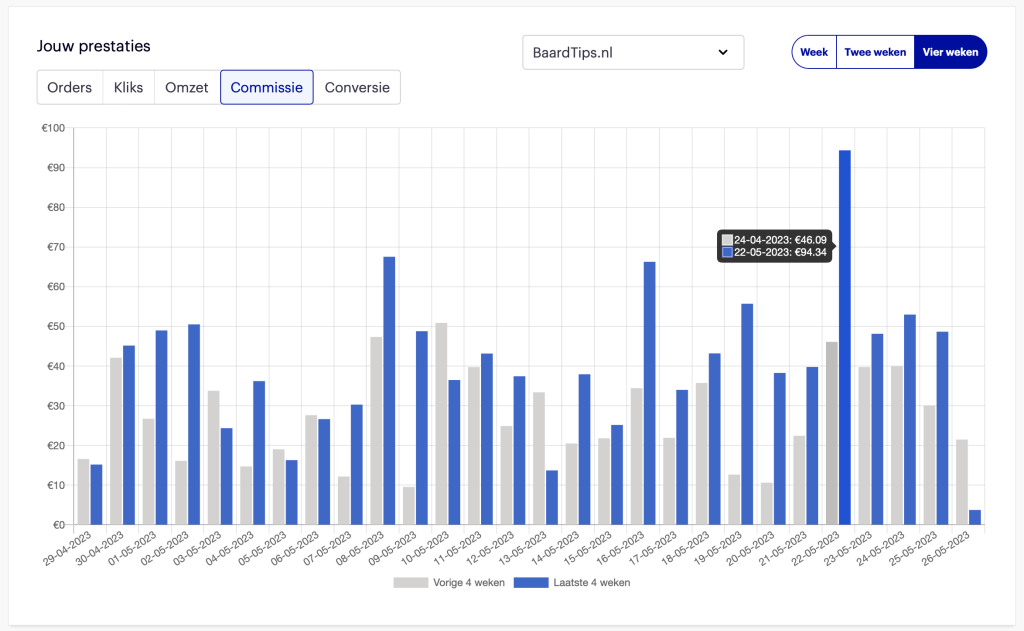Select the Vier weken range

(950, 52)
